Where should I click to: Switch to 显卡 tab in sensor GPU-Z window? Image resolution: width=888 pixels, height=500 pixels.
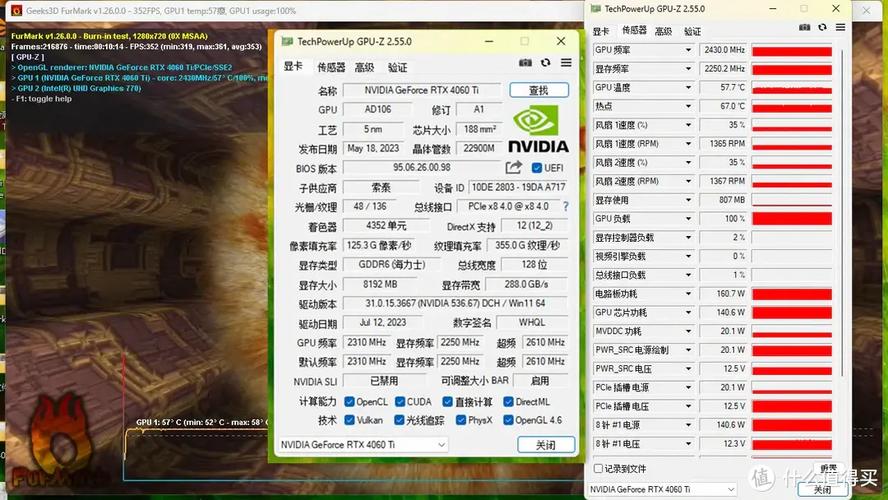(x=601, y=31)
